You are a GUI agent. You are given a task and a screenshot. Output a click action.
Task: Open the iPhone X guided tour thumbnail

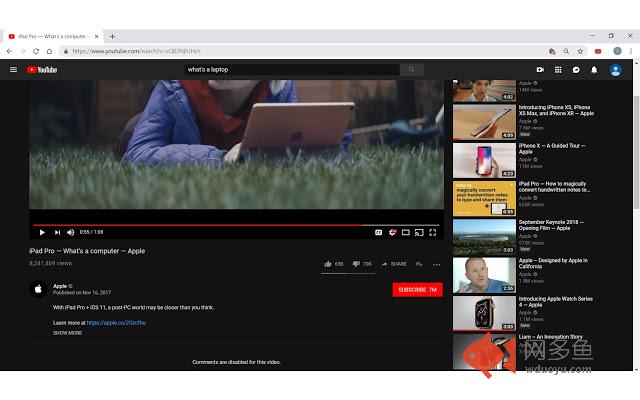pyautogui.click(x=484, y=160)
